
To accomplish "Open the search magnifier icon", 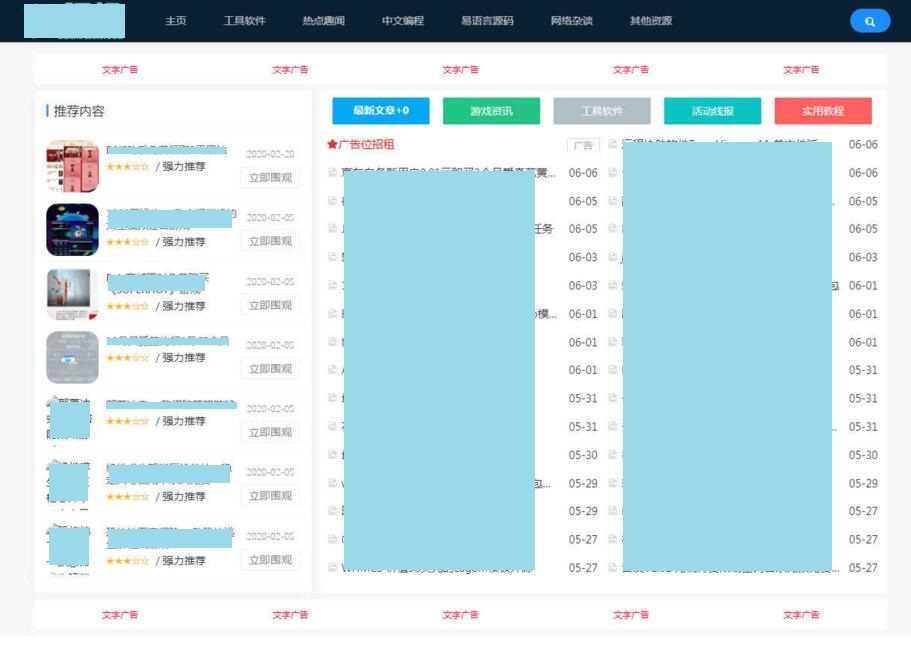I will 868,20.
